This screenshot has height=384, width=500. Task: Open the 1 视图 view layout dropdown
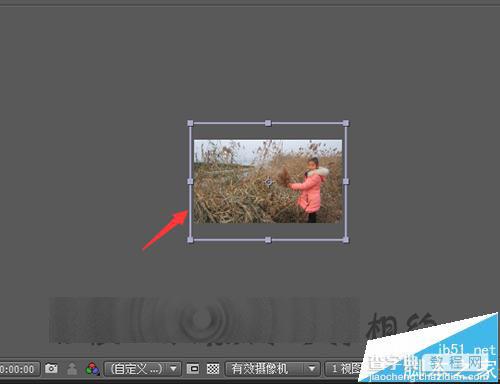(343, 369)
